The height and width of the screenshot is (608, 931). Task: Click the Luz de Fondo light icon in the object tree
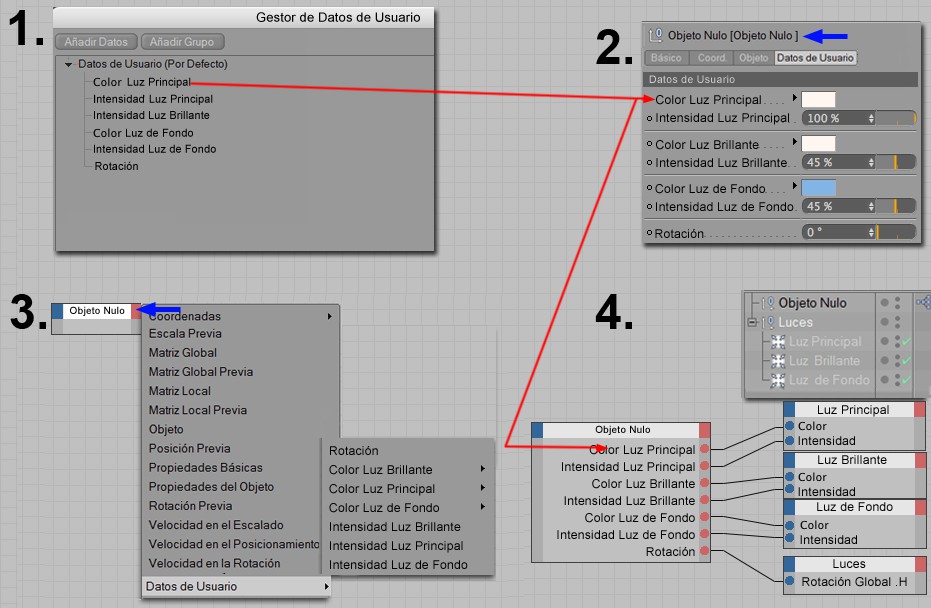(x=778, y=380)
